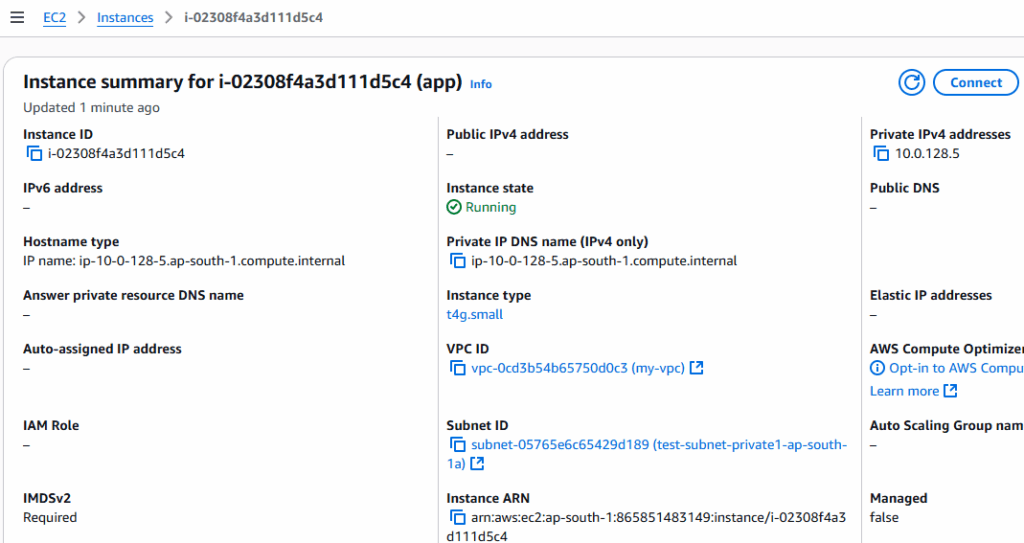This screenshot has width=1024, height=543.
Task: Copy the VPC ID value
Action: click(458, 368)
